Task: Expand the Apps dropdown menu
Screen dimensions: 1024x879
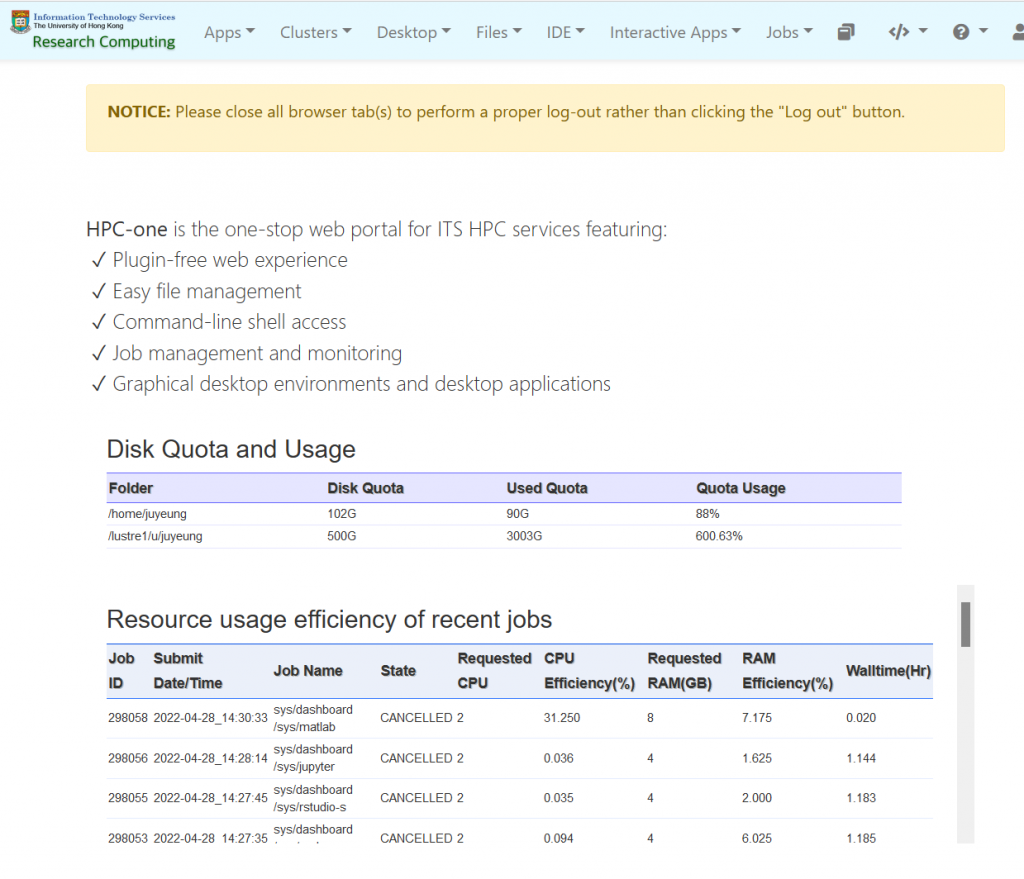Action: pos(229,32)
